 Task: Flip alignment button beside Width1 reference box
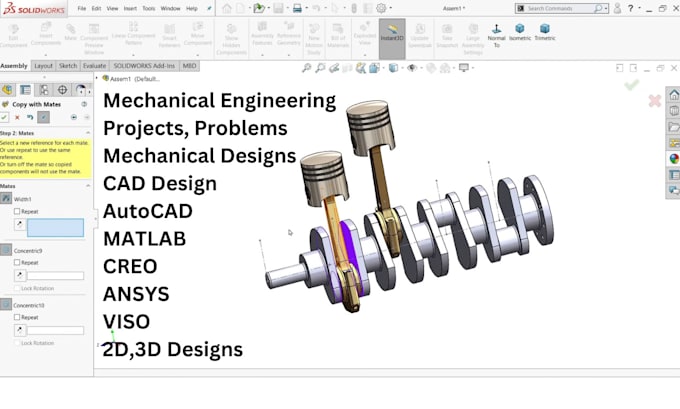(20, 224)
